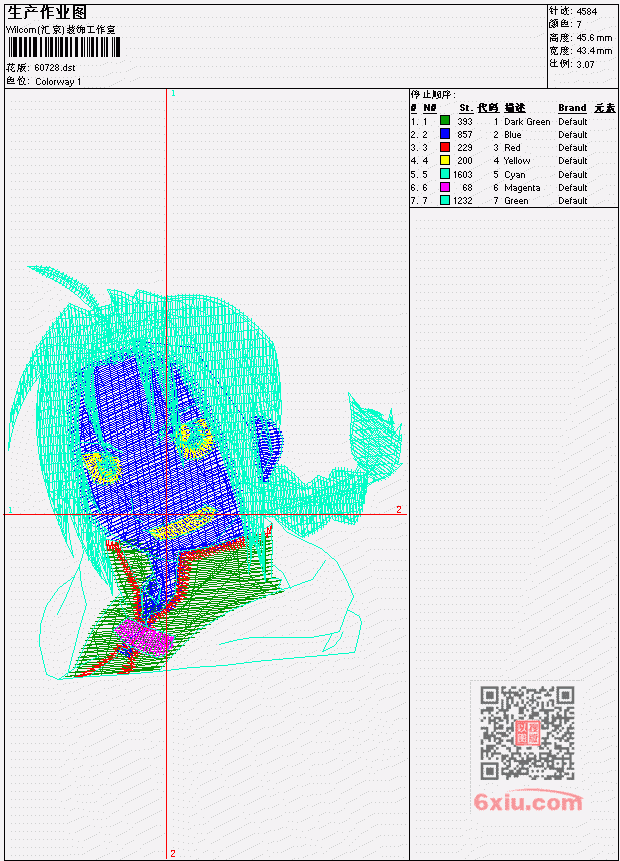Click stitch count 68
620x861 pixels.
tap(467, 188)
